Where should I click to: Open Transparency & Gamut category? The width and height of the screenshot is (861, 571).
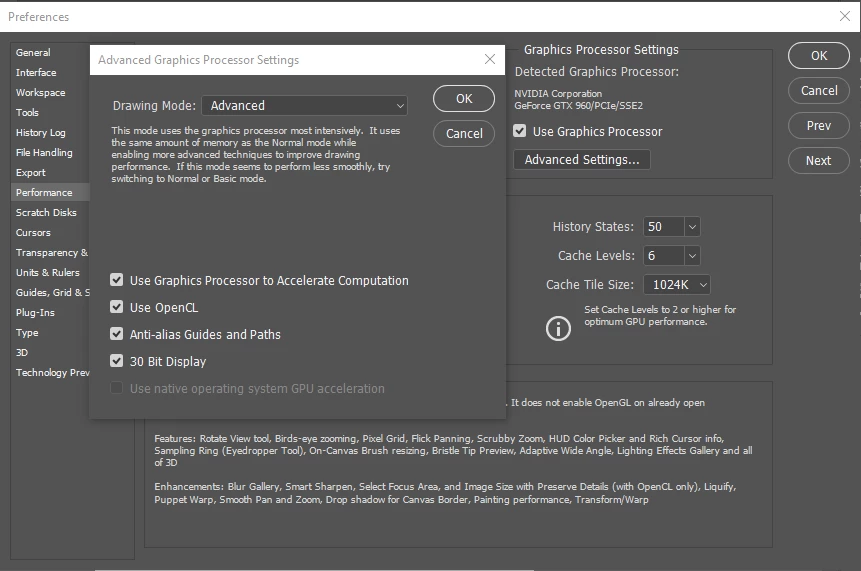click(52, 253)
